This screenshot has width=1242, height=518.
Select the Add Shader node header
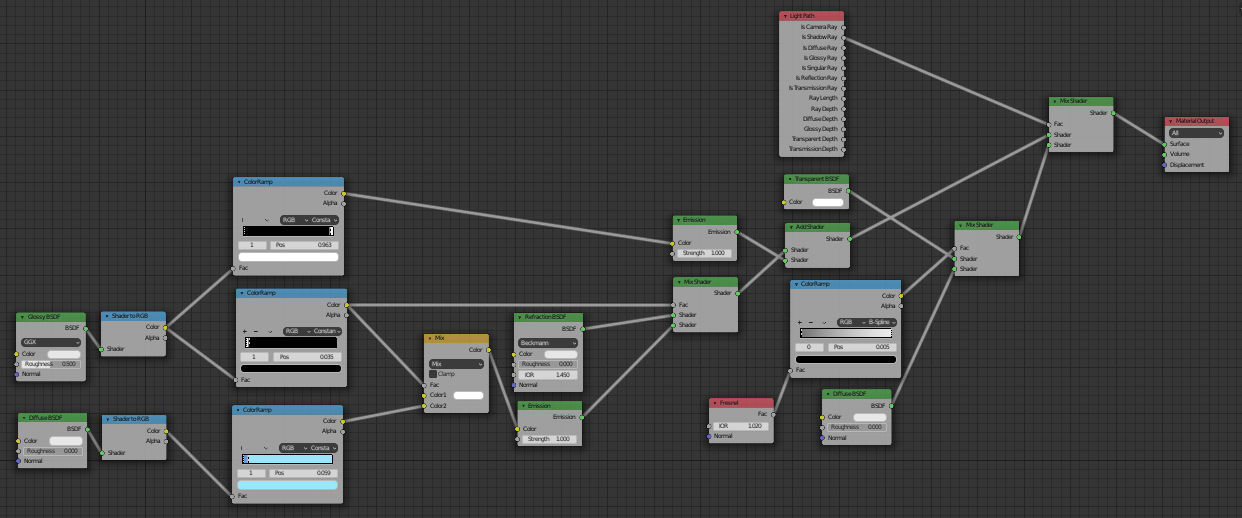click(x=817, y=227)
